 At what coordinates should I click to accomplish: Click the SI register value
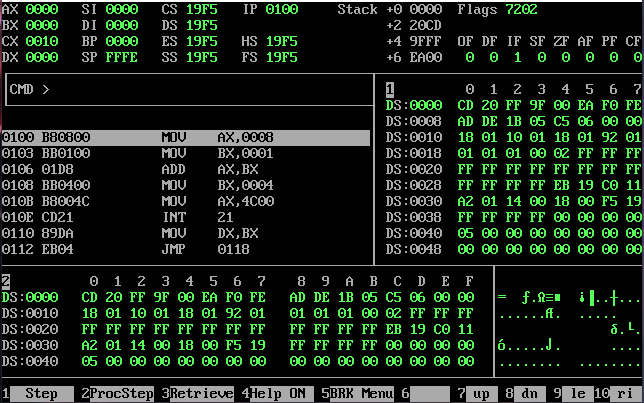point(122,9)
